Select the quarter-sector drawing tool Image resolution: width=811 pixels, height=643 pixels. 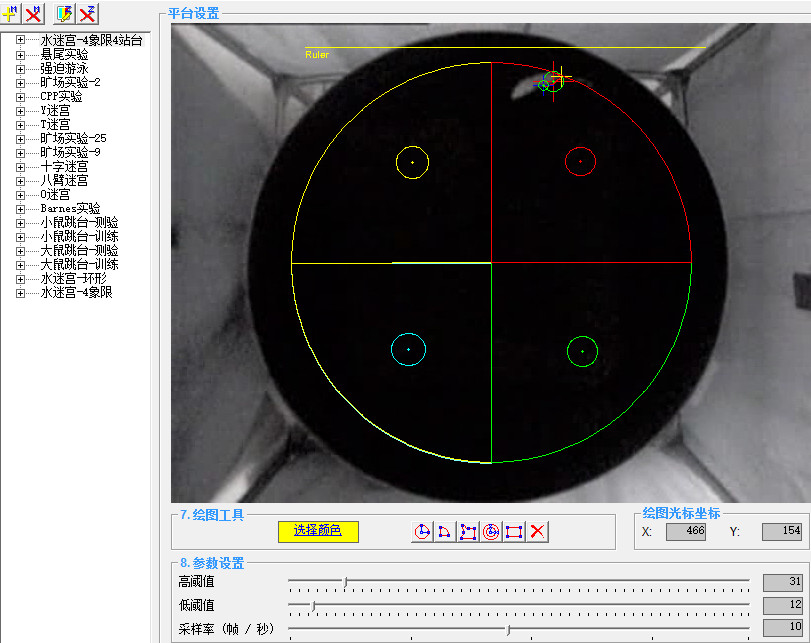click(x=445, y=531)
